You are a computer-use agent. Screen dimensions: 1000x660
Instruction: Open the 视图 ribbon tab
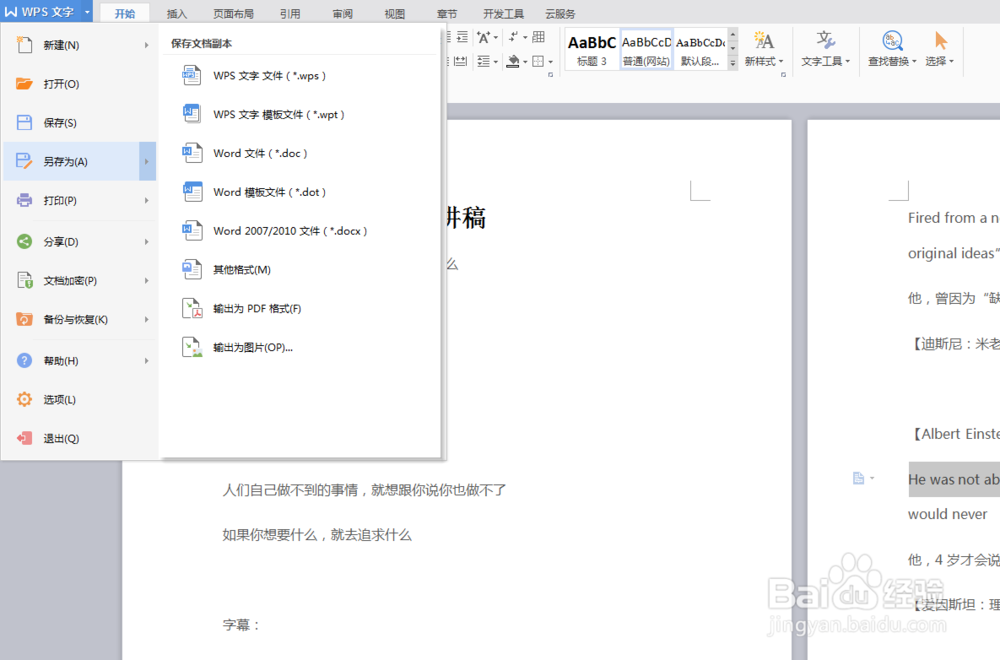(x=395, y=13)
